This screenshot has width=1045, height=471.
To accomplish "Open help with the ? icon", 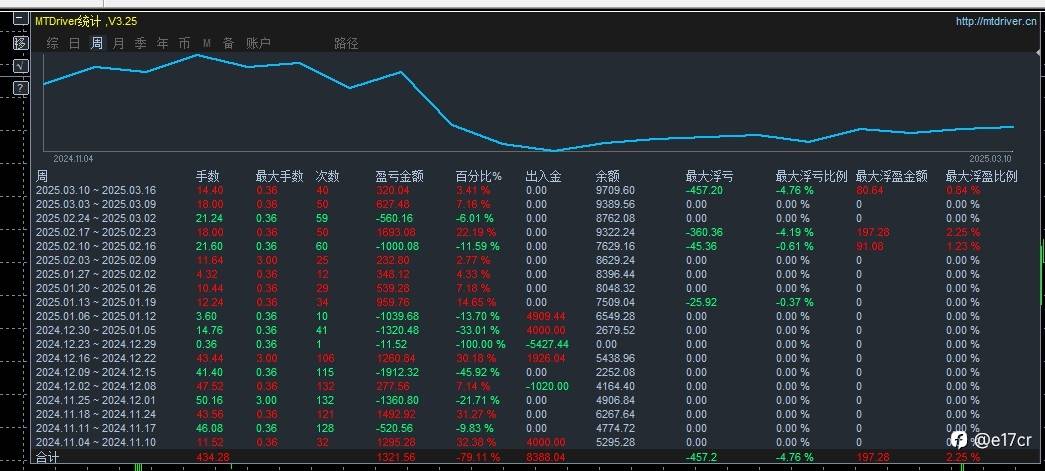I will [21, 88].
